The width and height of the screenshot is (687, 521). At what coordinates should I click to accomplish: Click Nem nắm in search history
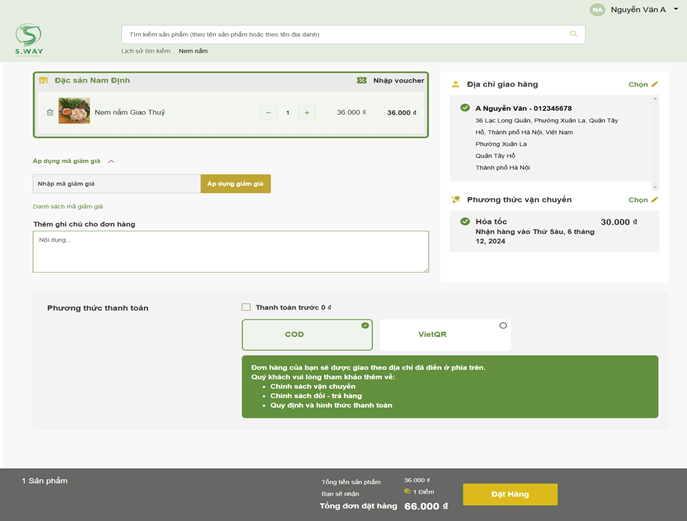193,51
